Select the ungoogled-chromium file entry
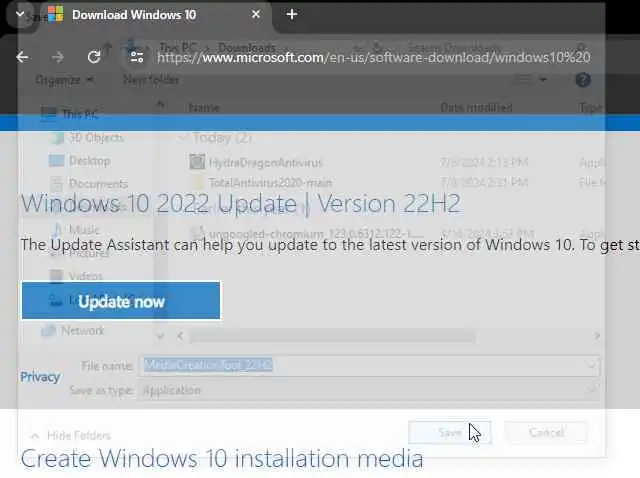Viewport: 640px width, 478px height. click(x=308, y=234)
